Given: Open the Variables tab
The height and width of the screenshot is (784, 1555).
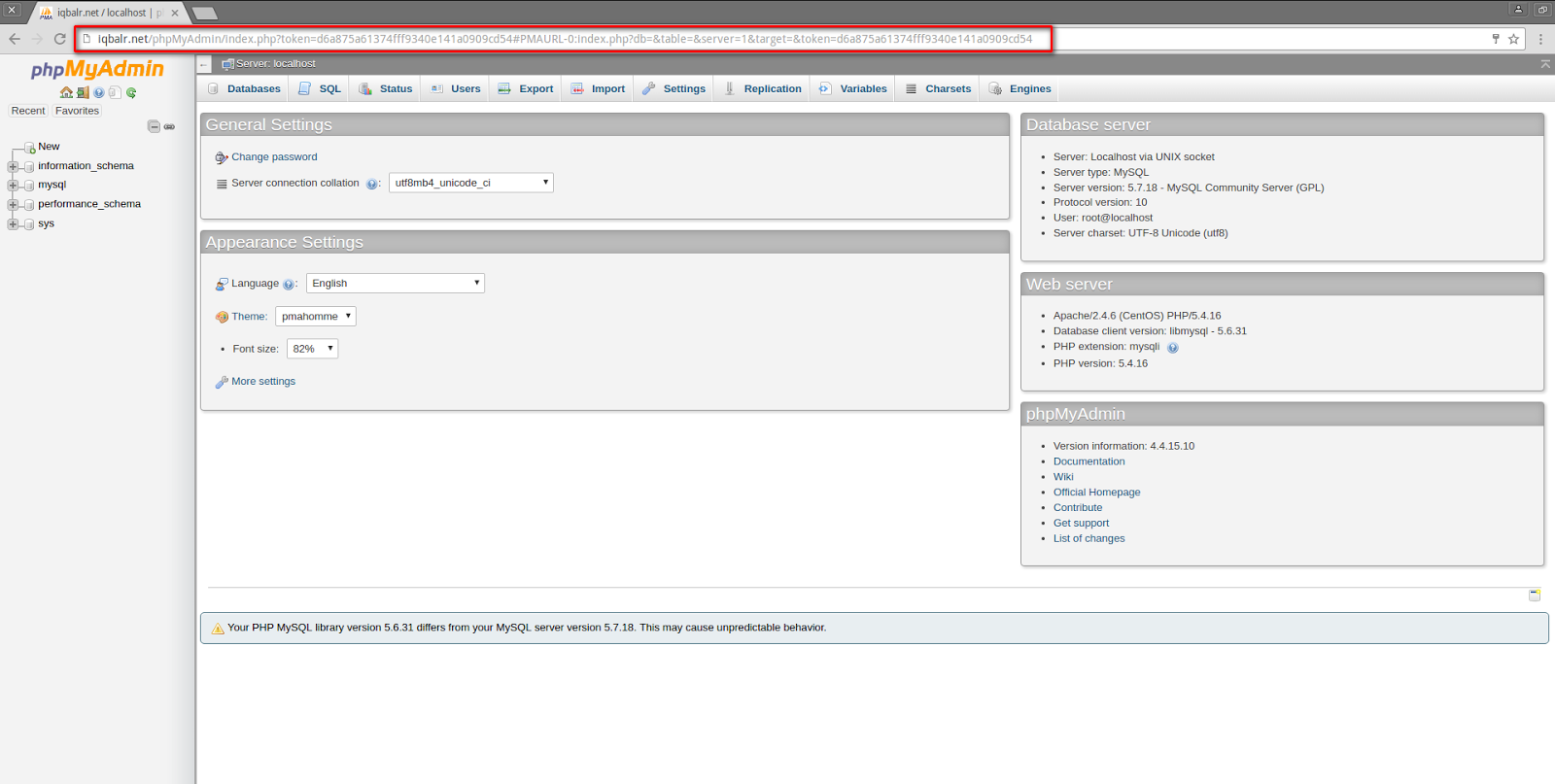Looking at the screenshot, I should [853, 88].
